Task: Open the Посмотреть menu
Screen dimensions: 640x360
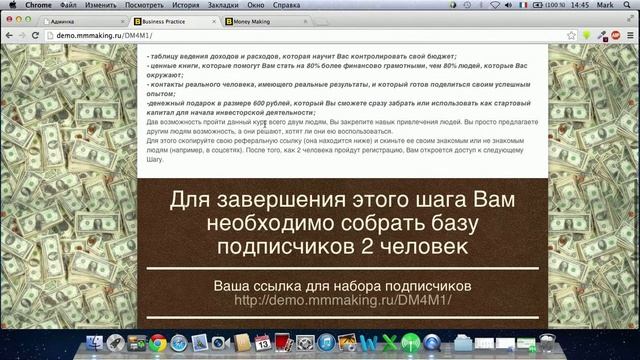Action: (144, 5)
